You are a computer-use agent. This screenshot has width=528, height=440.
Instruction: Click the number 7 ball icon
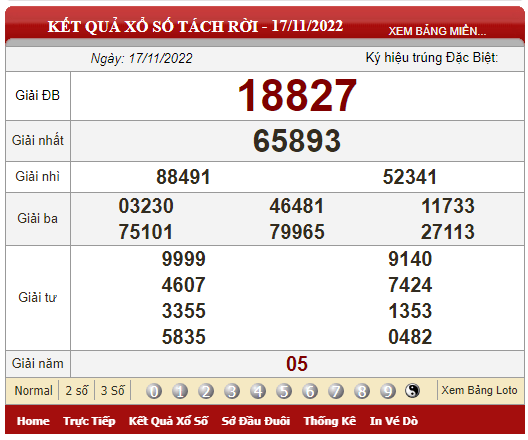(x=336, y=391)
